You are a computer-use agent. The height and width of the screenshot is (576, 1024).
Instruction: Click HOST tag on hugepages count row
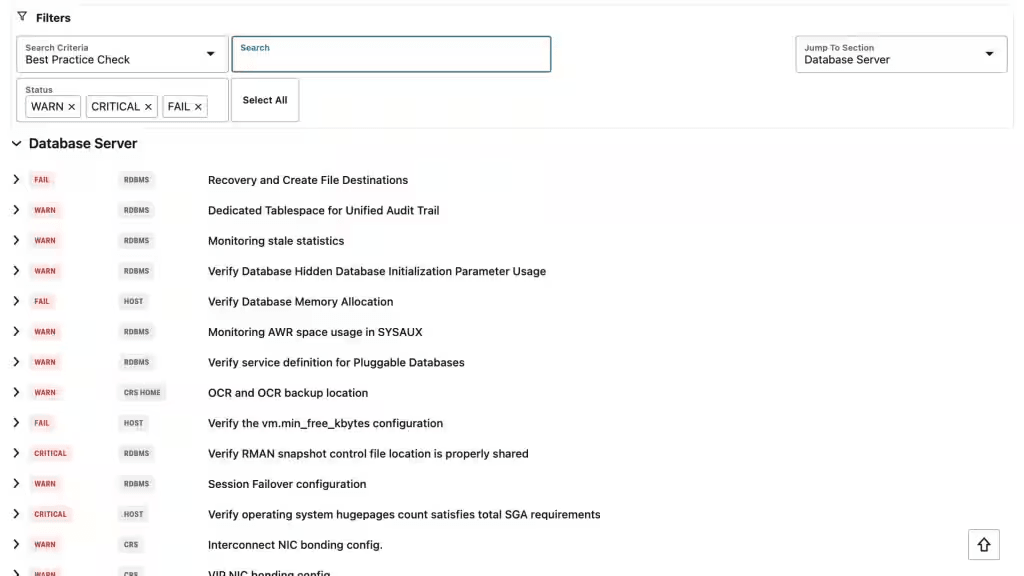click(x=133, y=514)
